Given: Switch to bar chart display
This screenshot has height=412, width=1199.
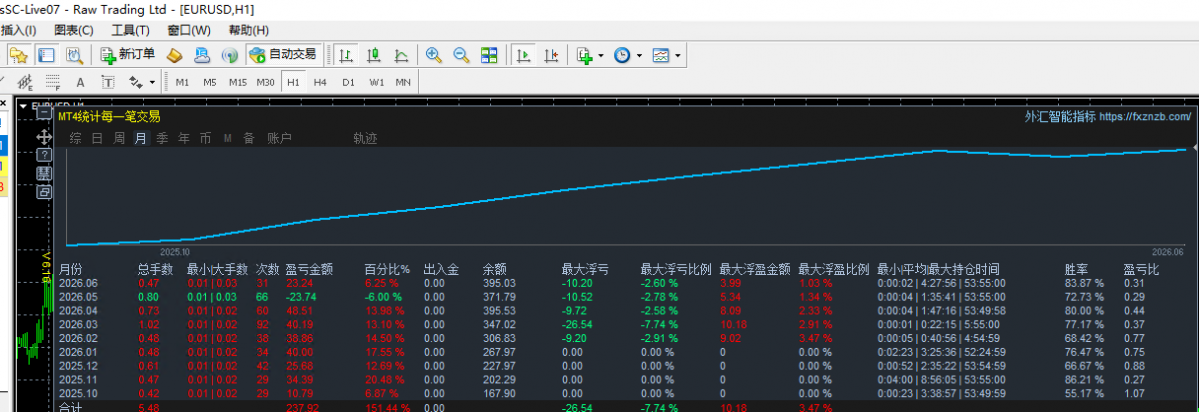Looking at the screenshot, I should click(346, 55).
